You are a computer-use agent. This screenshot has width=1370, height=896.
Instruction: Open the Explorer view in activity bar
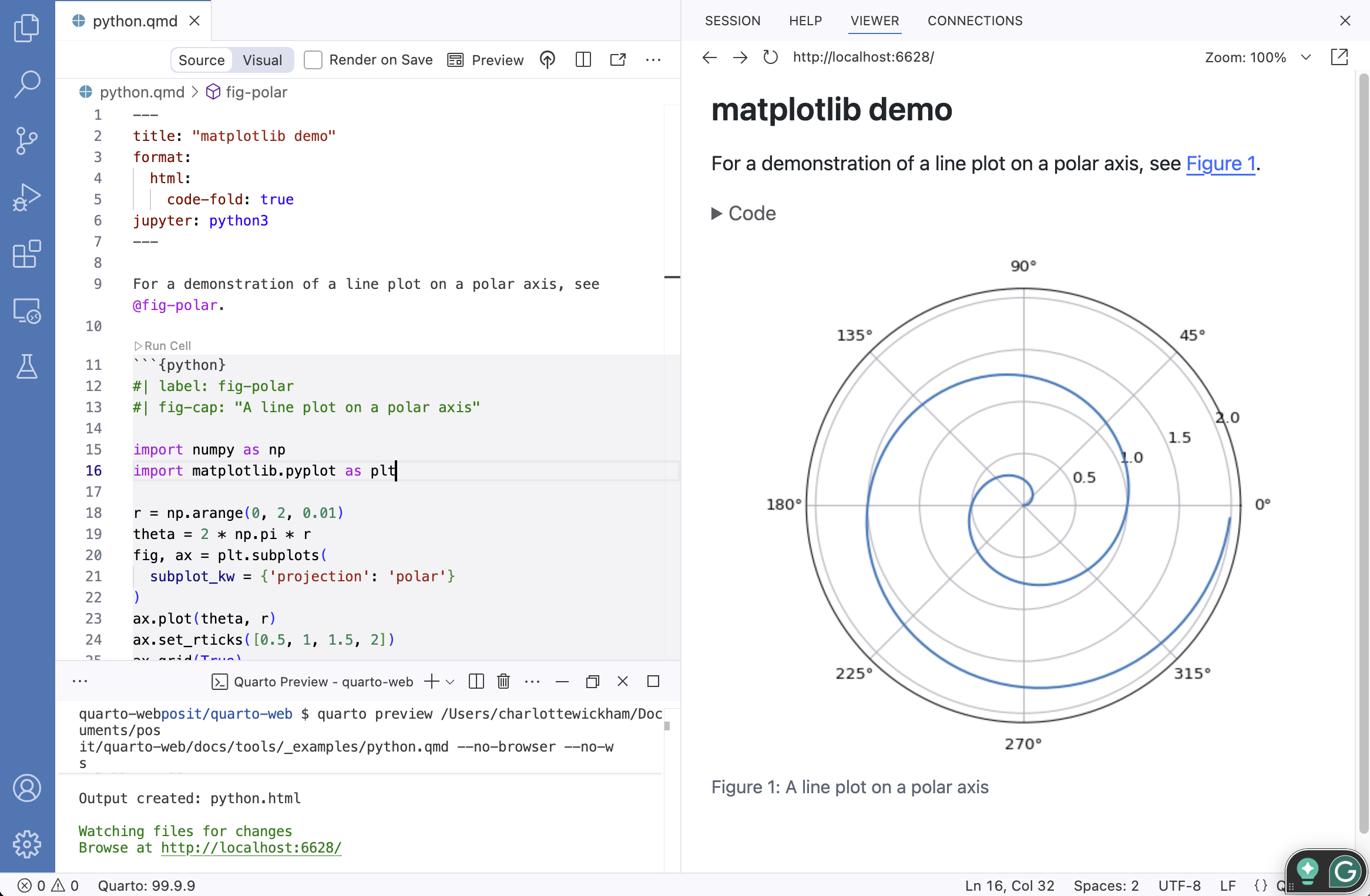pyautogui.click(x=27, y=28)
